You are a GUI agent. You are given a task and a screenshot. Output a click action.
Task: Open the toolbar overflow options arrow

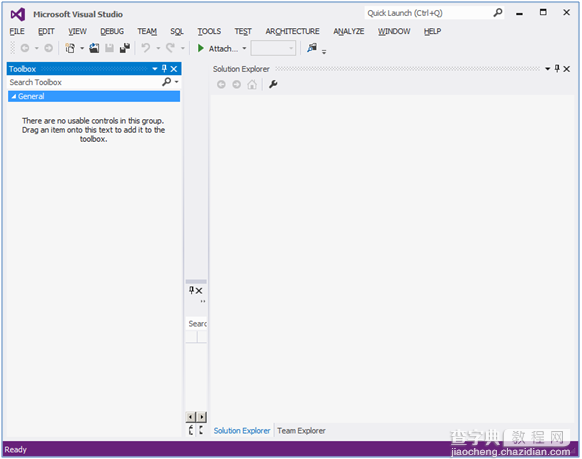[324, 52]
